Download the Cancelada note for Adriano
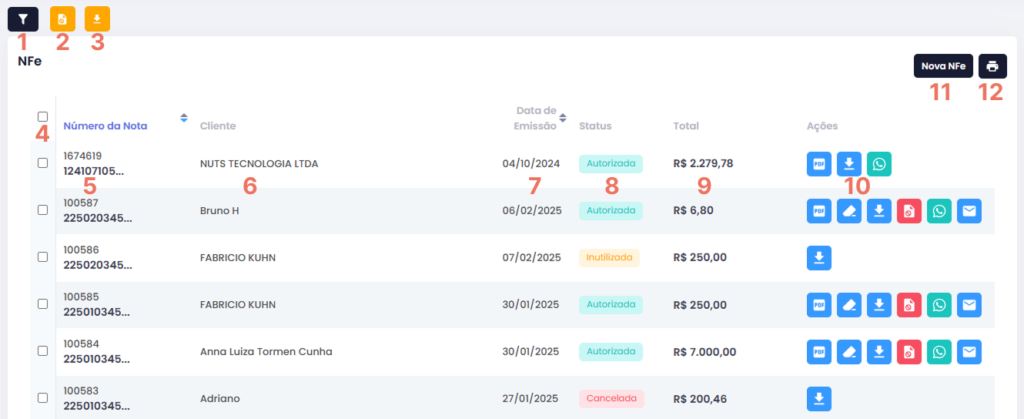The width and height of the screenshot is (1024, 419). coord(819,399)
